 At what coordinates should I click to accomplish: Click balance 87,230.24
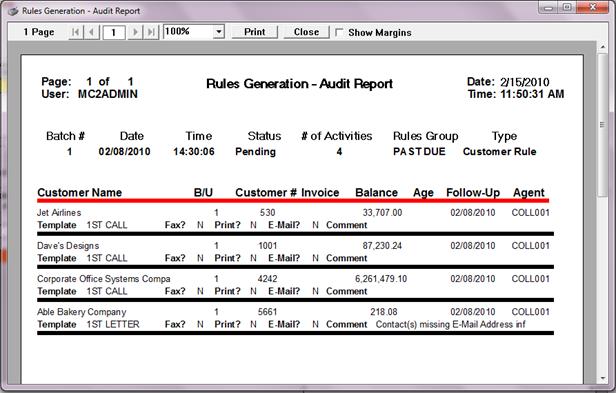[382, 246]
